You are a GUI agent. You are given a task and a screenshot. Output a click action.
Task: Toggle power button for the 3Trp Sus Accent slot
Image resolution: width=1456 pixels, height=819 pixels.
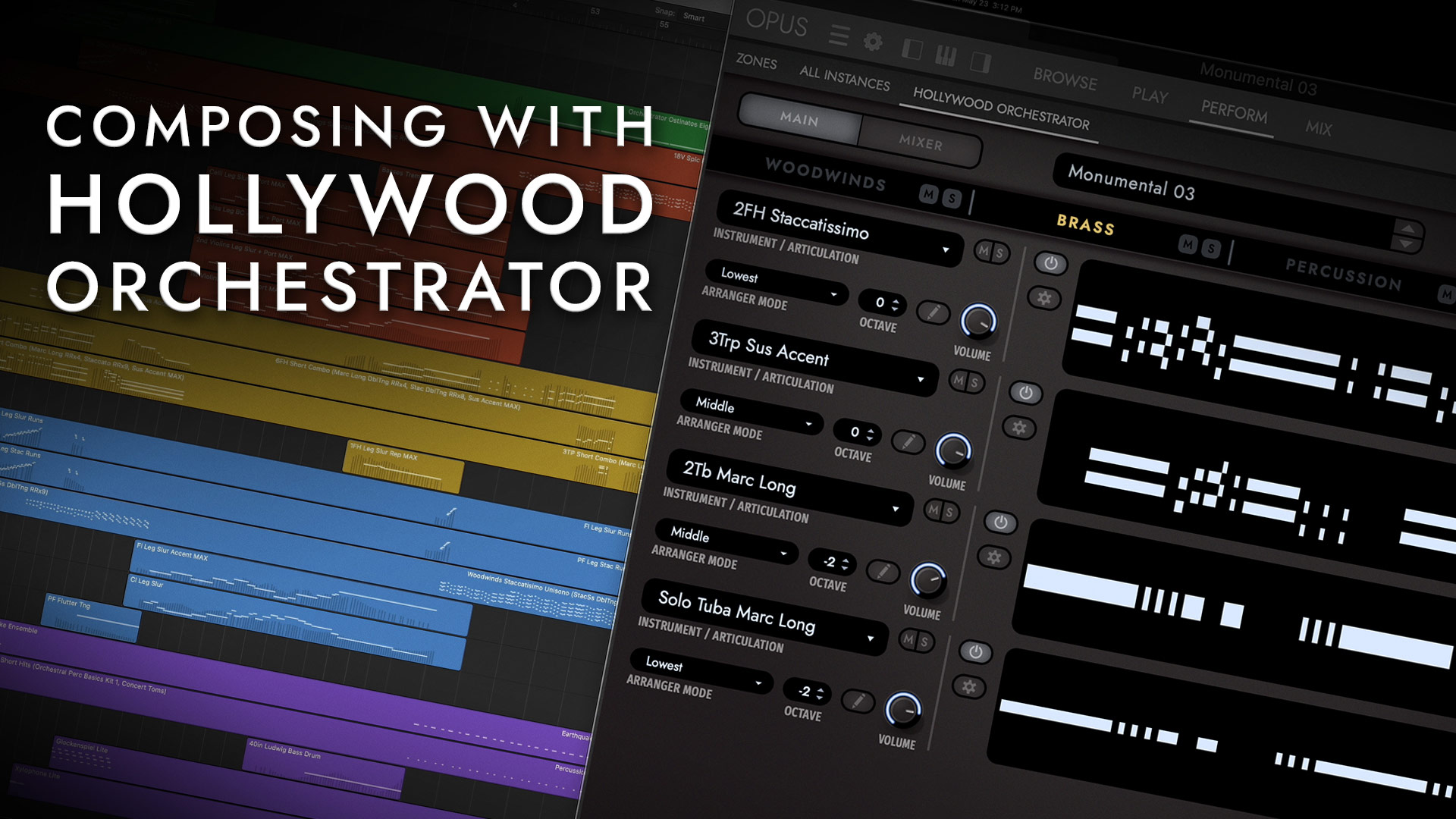[1025, 393]
